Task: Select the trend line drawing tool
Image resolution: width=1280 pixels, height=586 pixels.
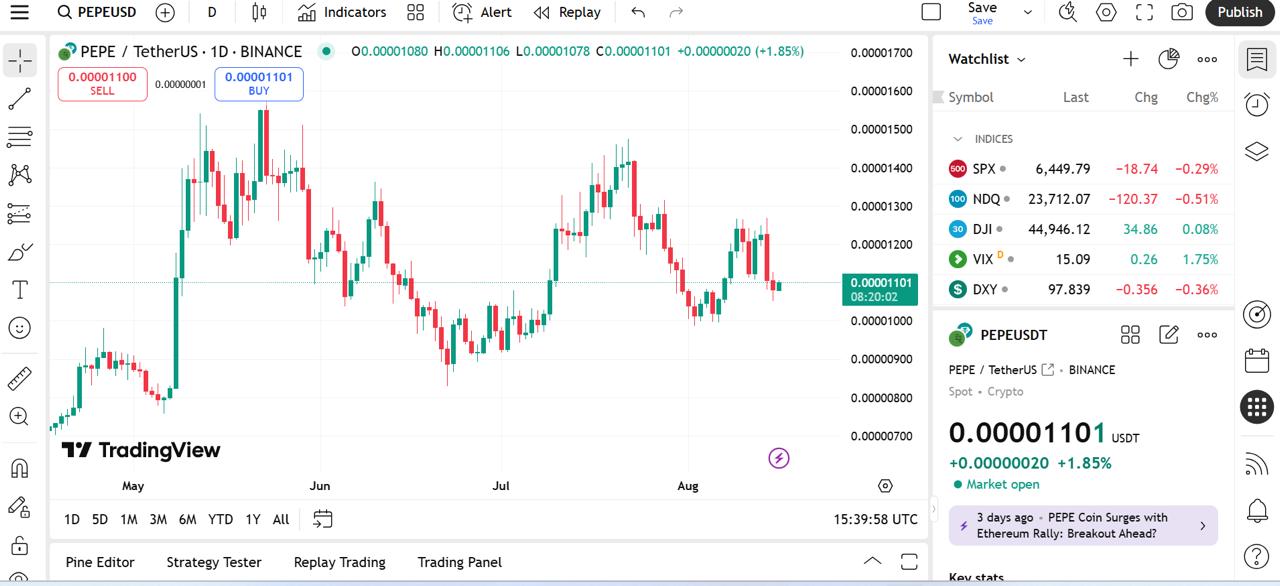Action: pyautogui.click(x=20, y=99)
